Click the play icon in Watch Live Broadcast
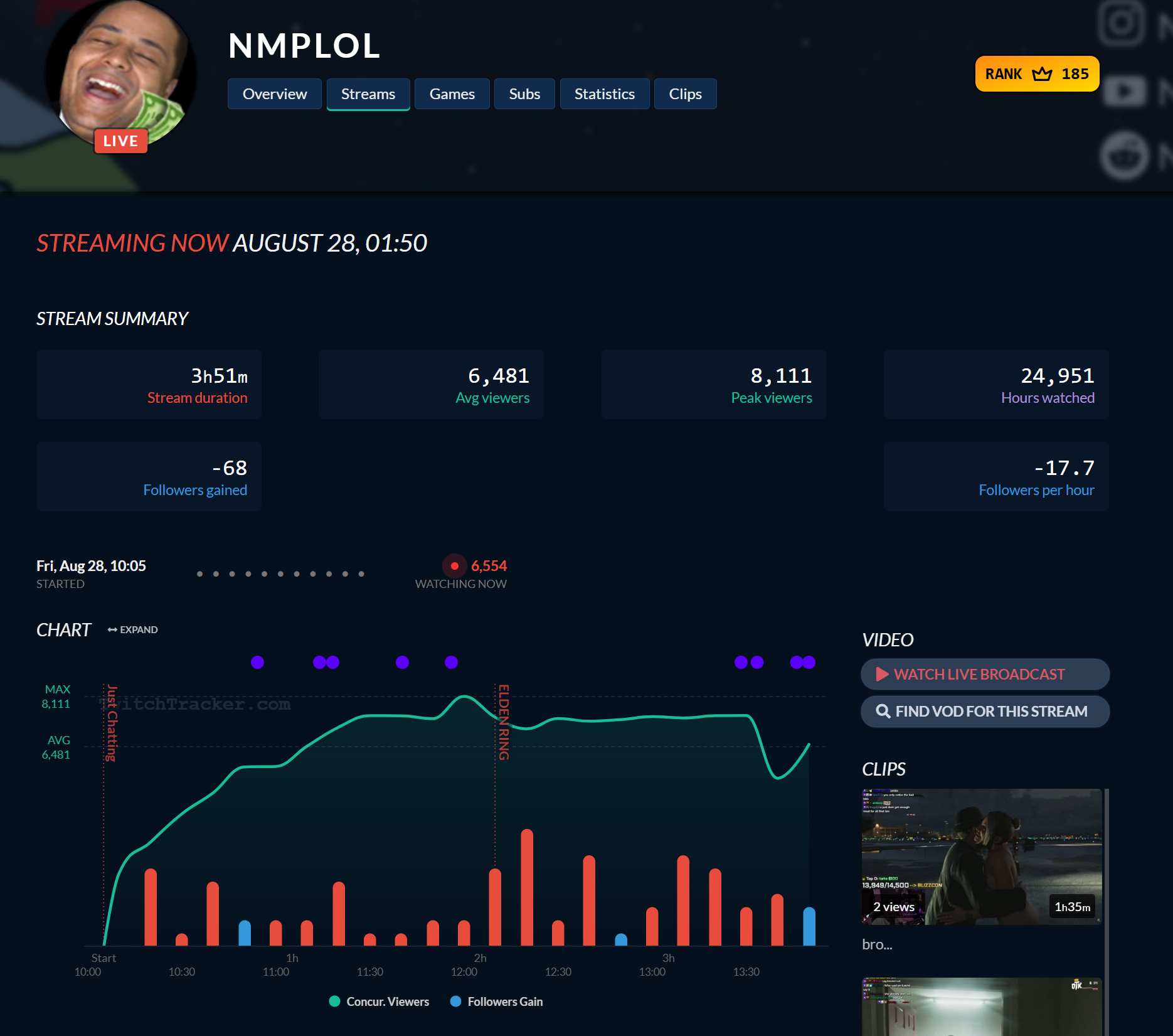The height and width of the screenshot is (1036, 1173). click(882, 674)
